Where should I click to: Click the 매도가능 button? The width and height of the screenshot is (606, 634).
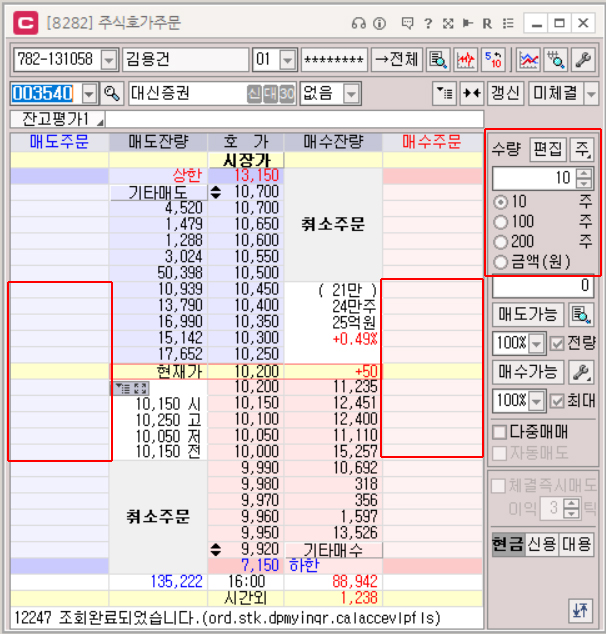(528, 315)
